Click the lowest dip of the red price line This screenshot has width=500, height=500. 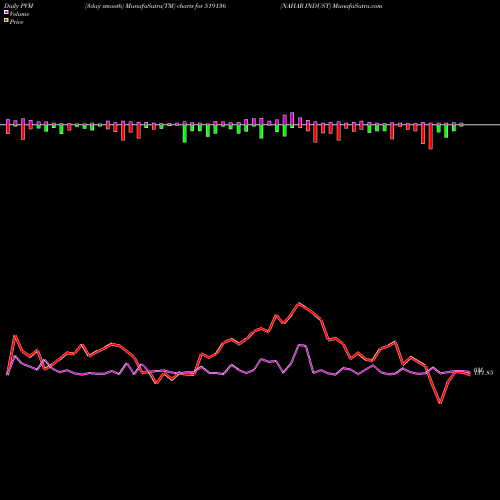point(440,403)
